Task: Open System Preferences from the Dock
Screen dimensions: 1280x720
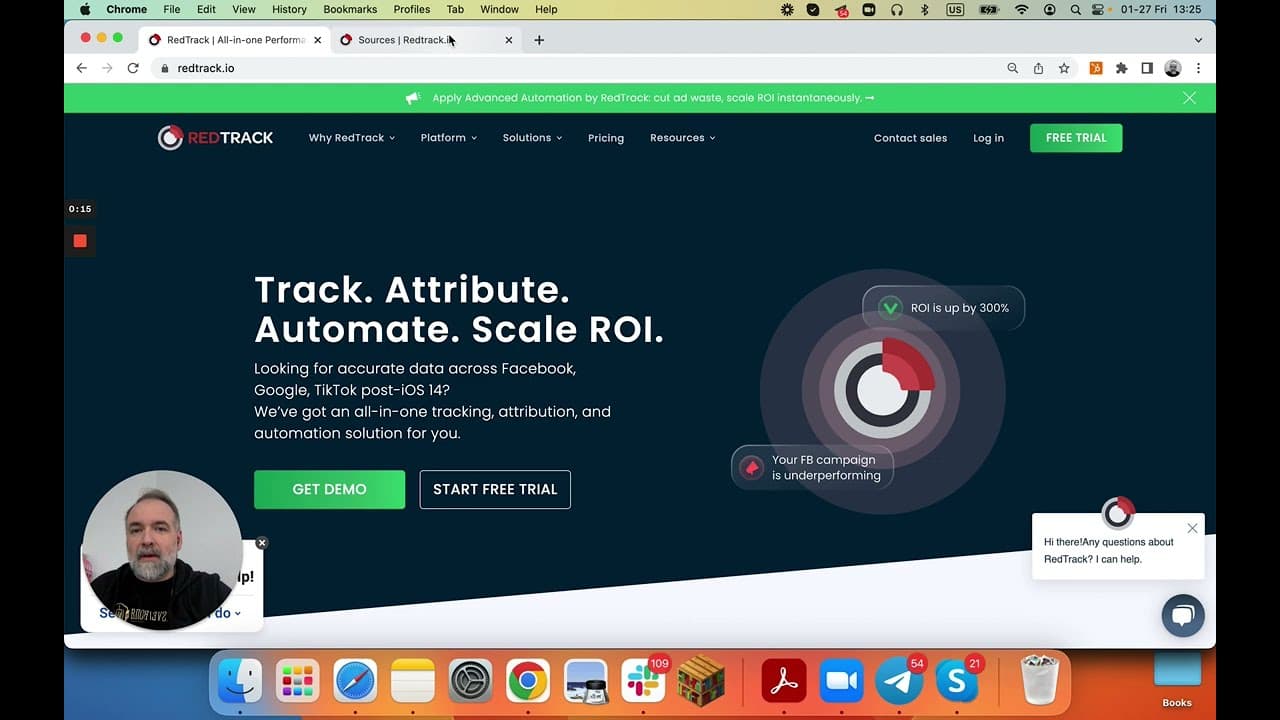Action: [470, 681]
